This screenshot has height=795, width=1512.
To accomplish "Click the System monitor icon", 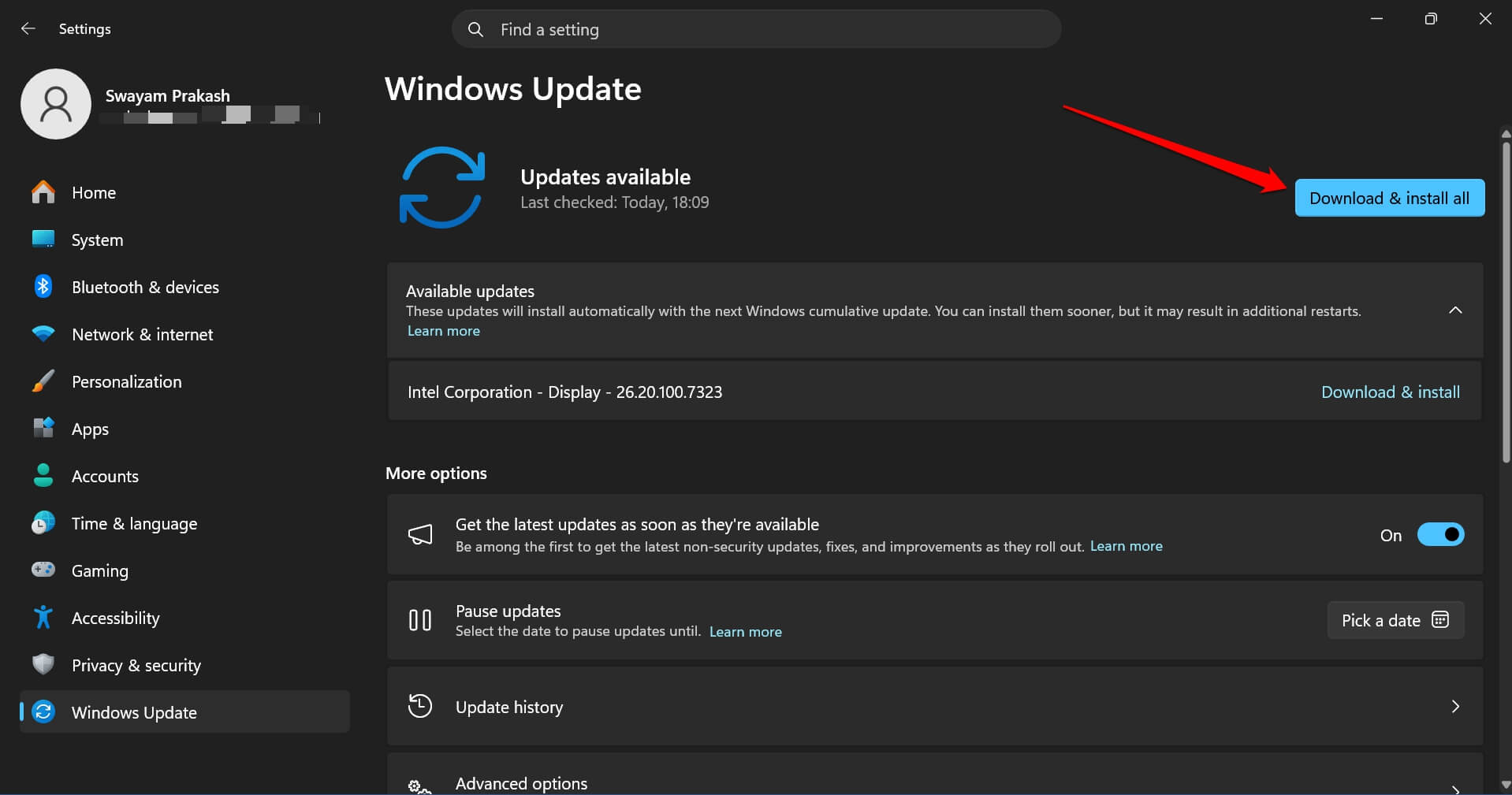I will (43, 240).
